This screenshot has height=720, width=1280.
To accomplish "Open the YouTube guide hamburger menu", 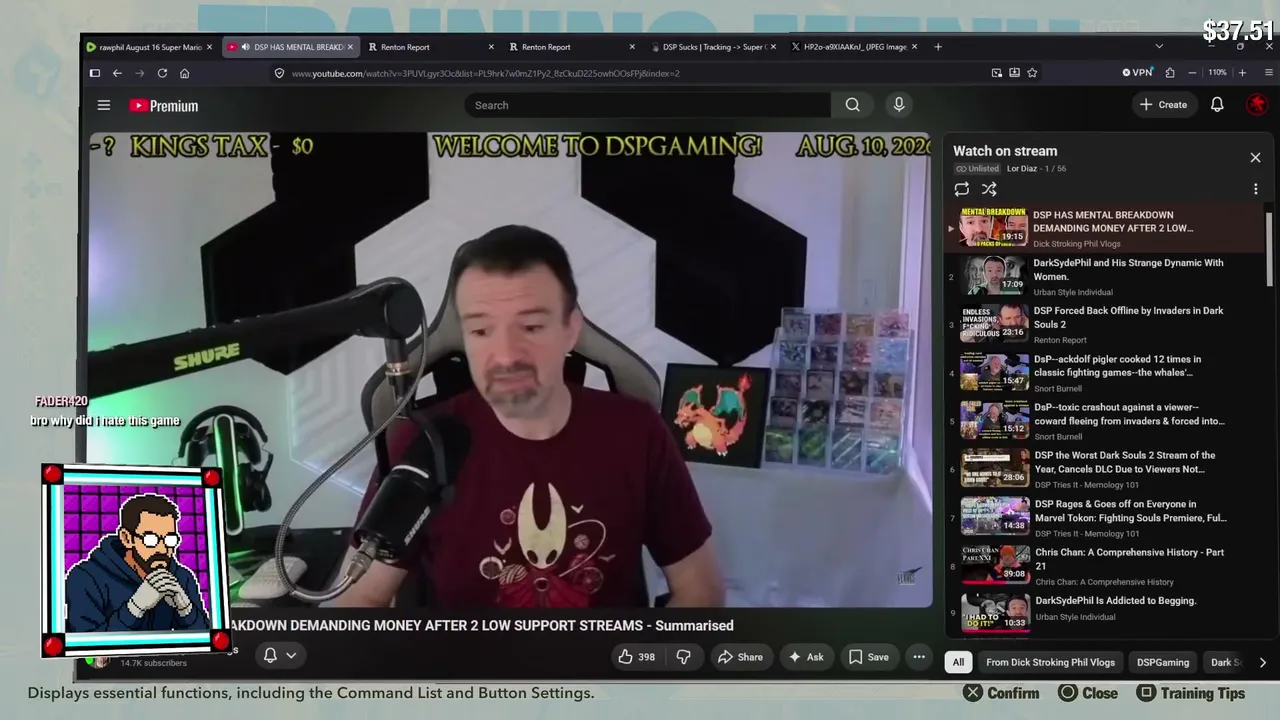I will coord(103,105).
